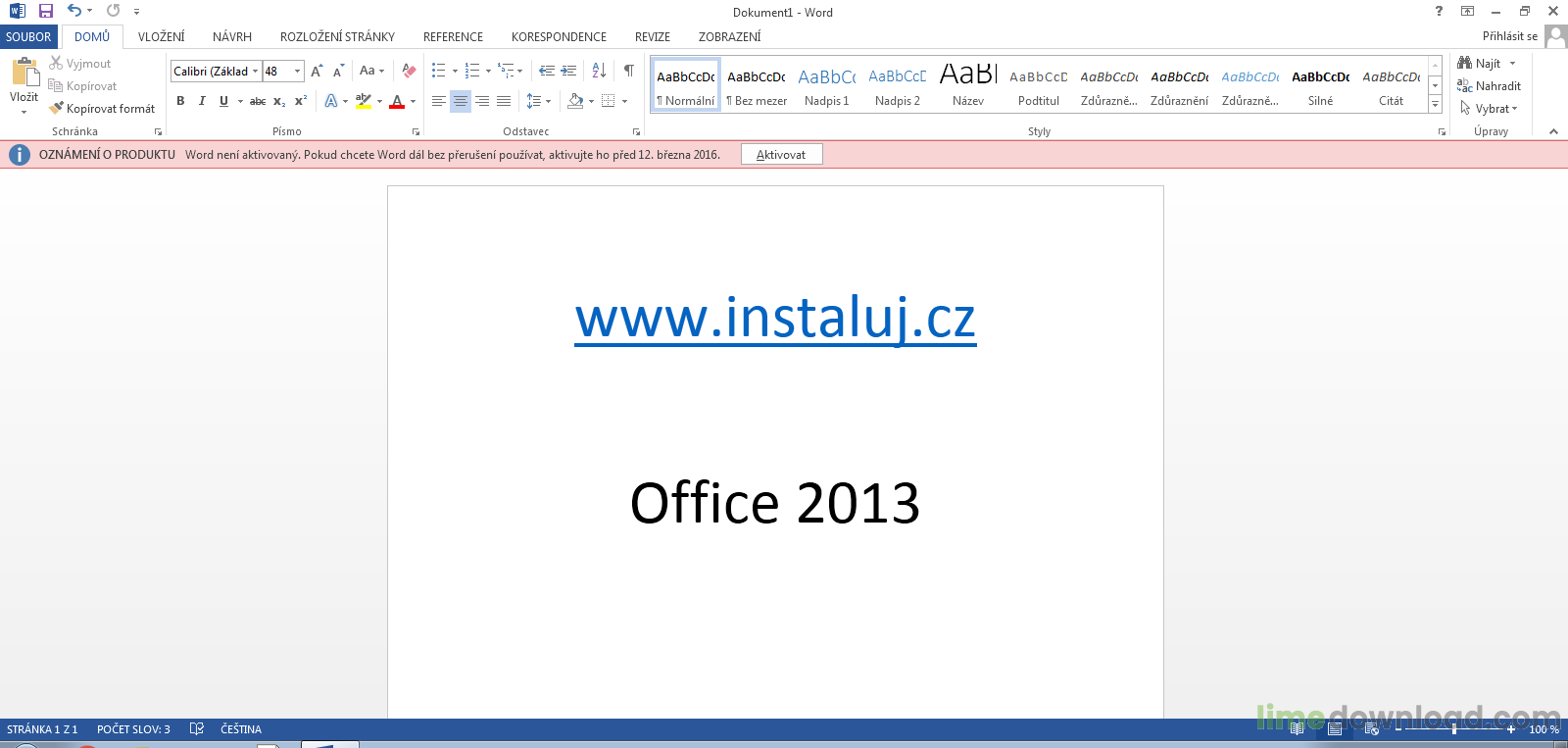Screen dimensions: 1568x748
Task: Click Kopírovat formát paintbrush tool
Action: 102,109
